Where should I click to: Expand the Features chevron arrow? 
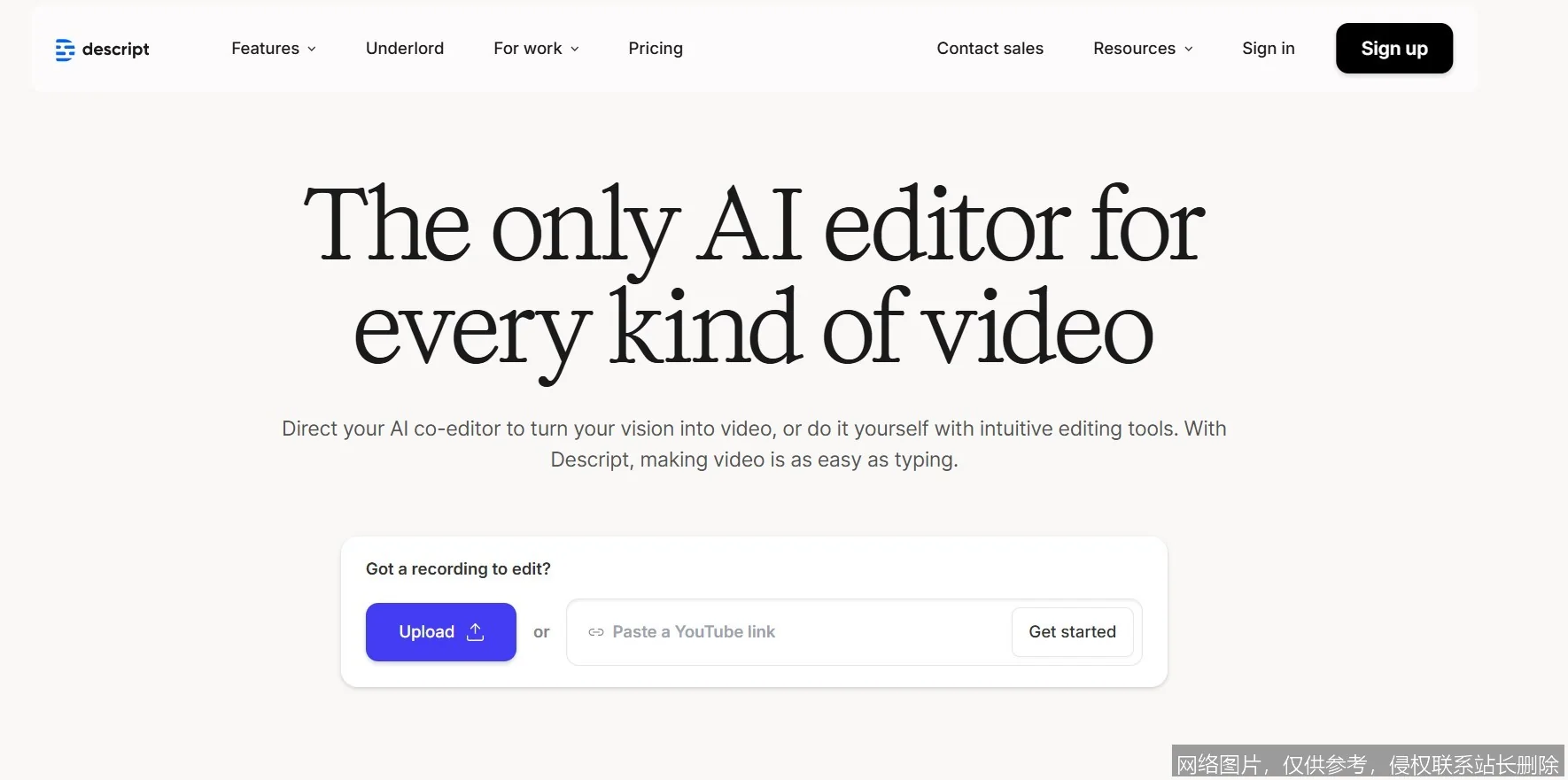312,50
